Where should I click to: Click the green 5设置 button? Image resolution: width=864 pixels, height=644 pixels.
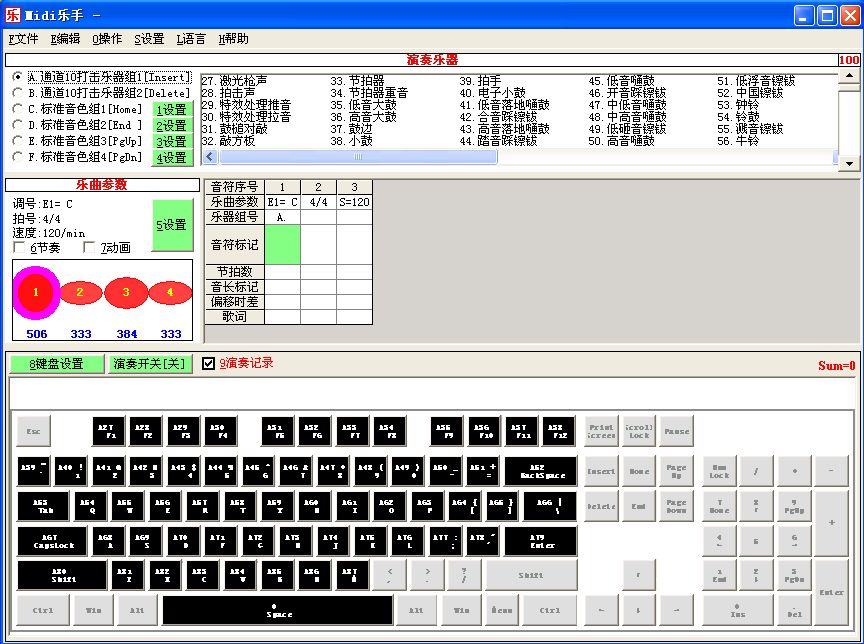[x=172, y=225]
